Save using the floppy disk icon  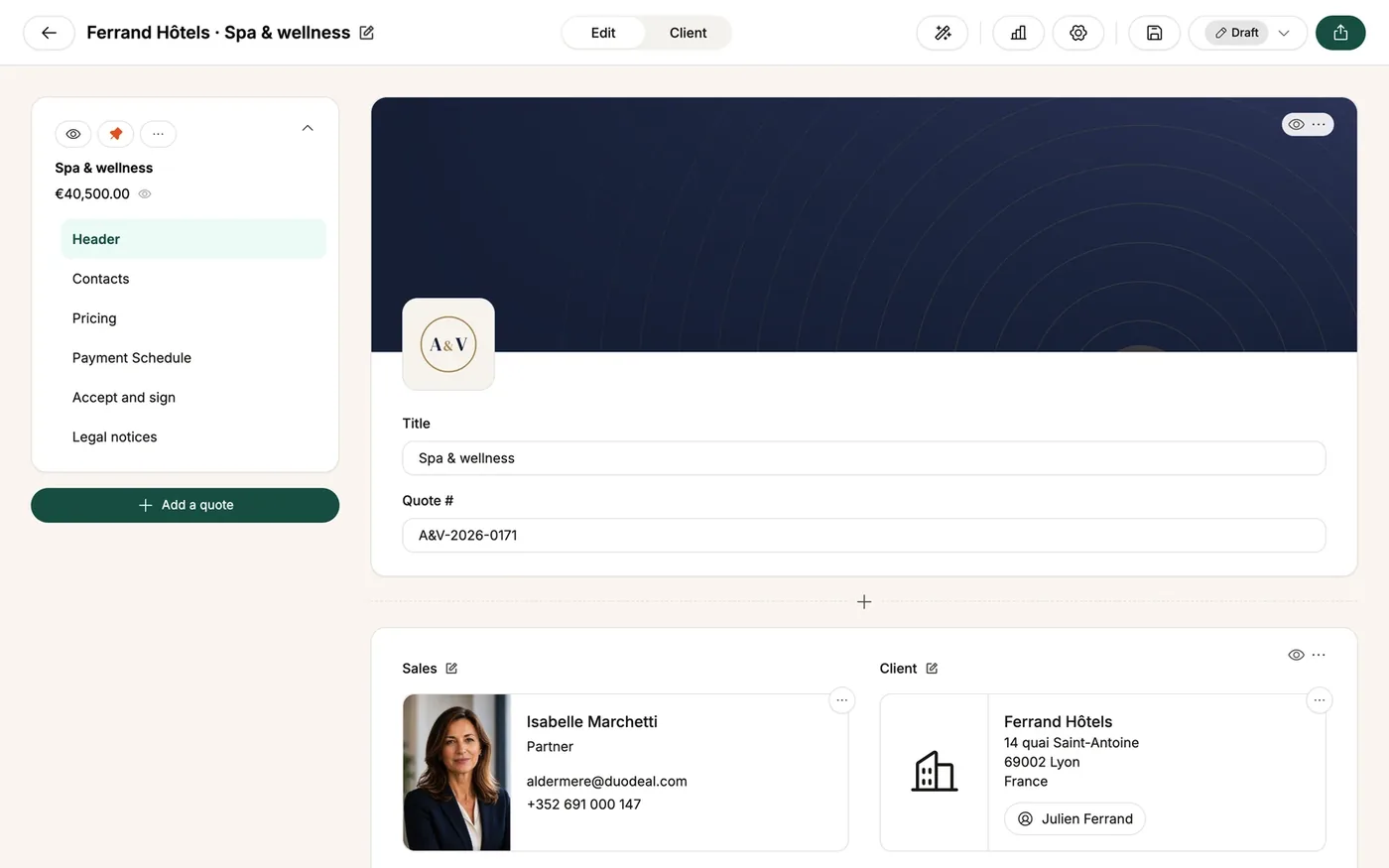point(1154,33)
